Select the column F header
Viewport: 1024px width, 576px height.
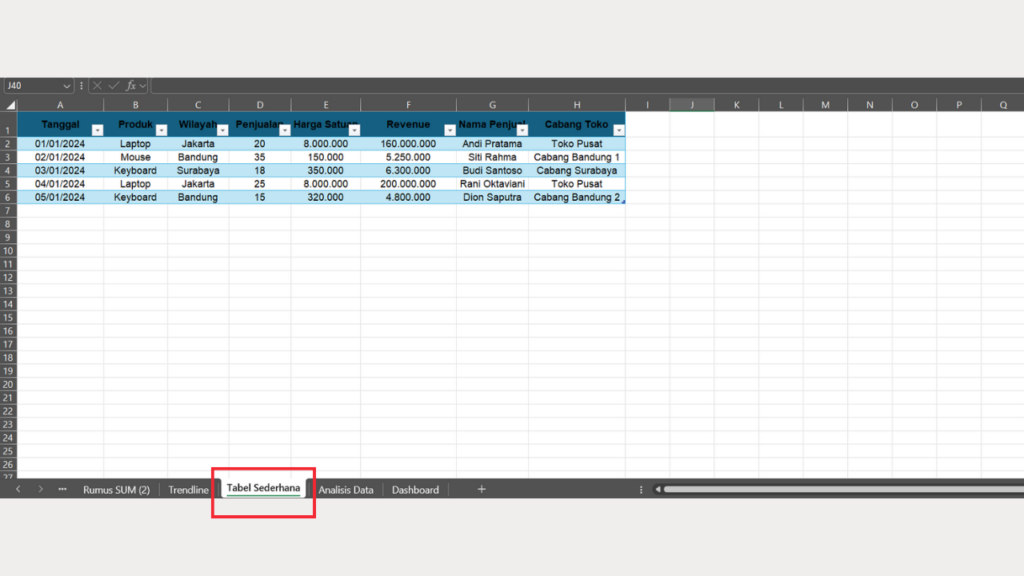pos(408,105)
